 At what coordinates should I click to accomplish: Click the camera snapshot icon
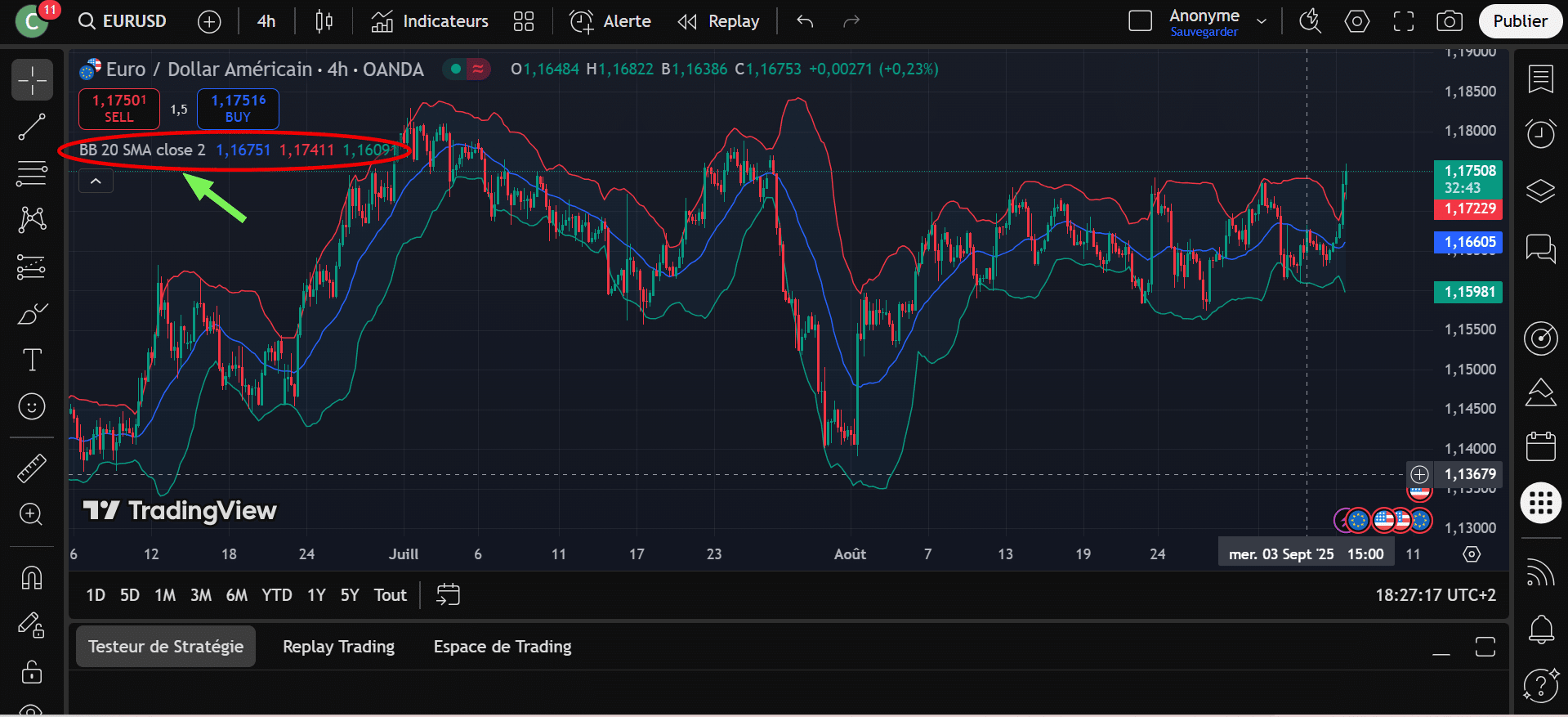pos(1449,21)
